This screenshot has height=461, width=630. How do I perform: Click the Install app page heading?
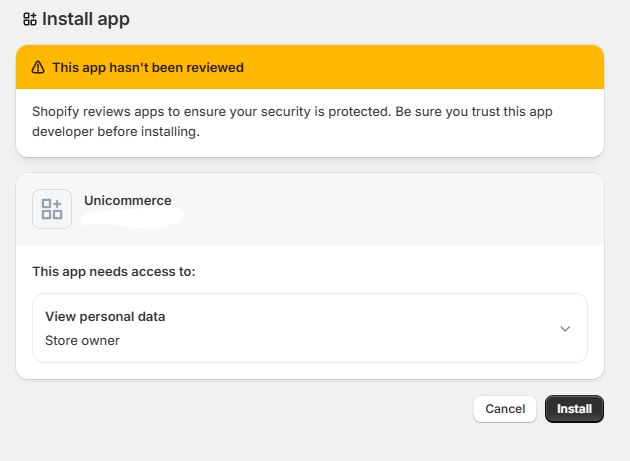[86, 19]
